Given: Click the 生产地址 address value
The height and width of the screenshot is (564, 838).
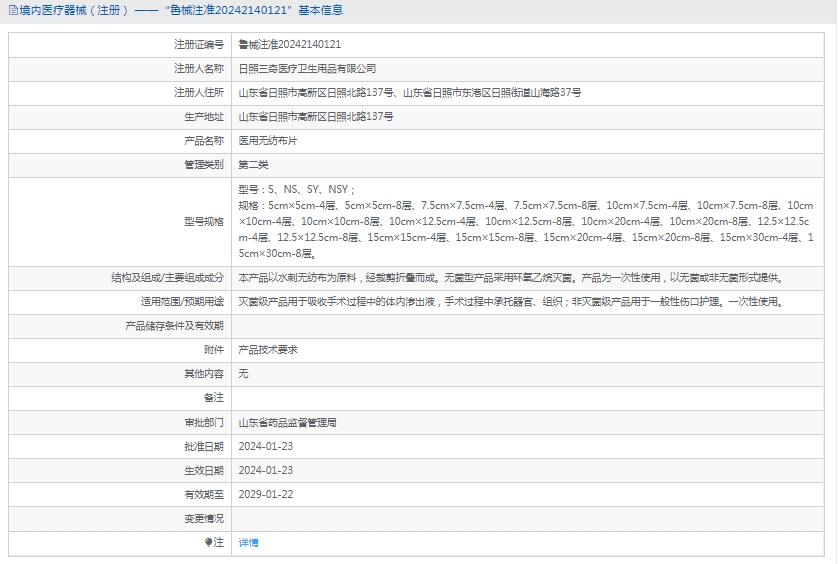Looking at the screenshot, I should pos(315,117).
